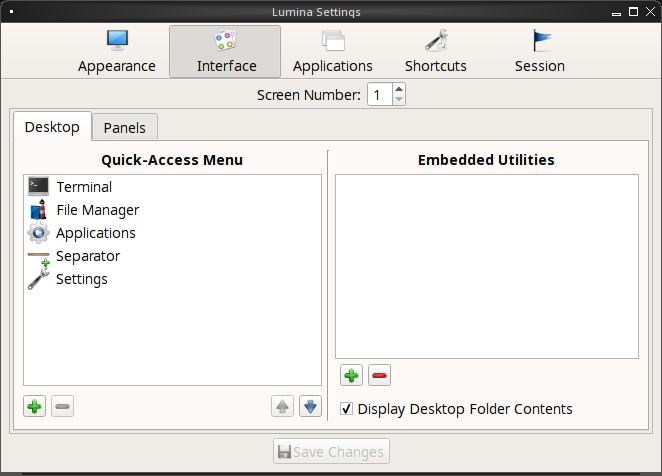
Task: Remove selected Quick-Access Menu item
Action: click(62, 406)
